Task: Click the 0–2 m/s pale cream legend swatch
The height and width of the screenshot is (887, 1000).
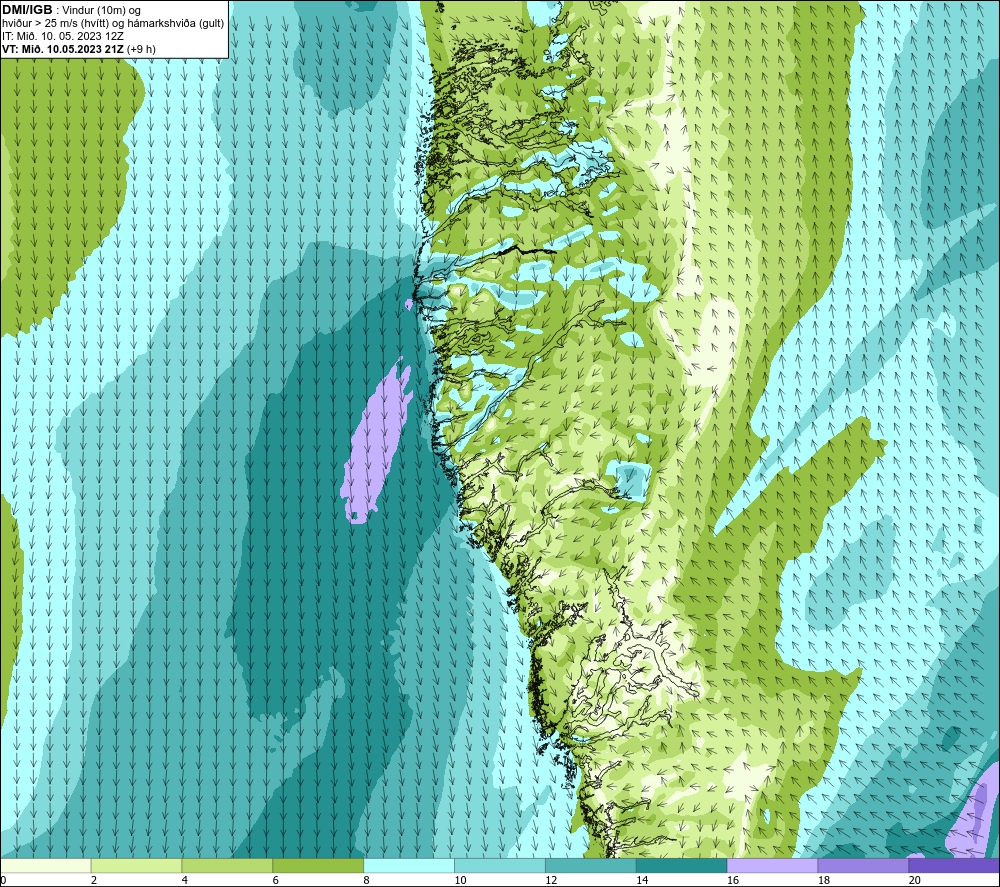Action: pyautogui.click(x=45, y=865)
